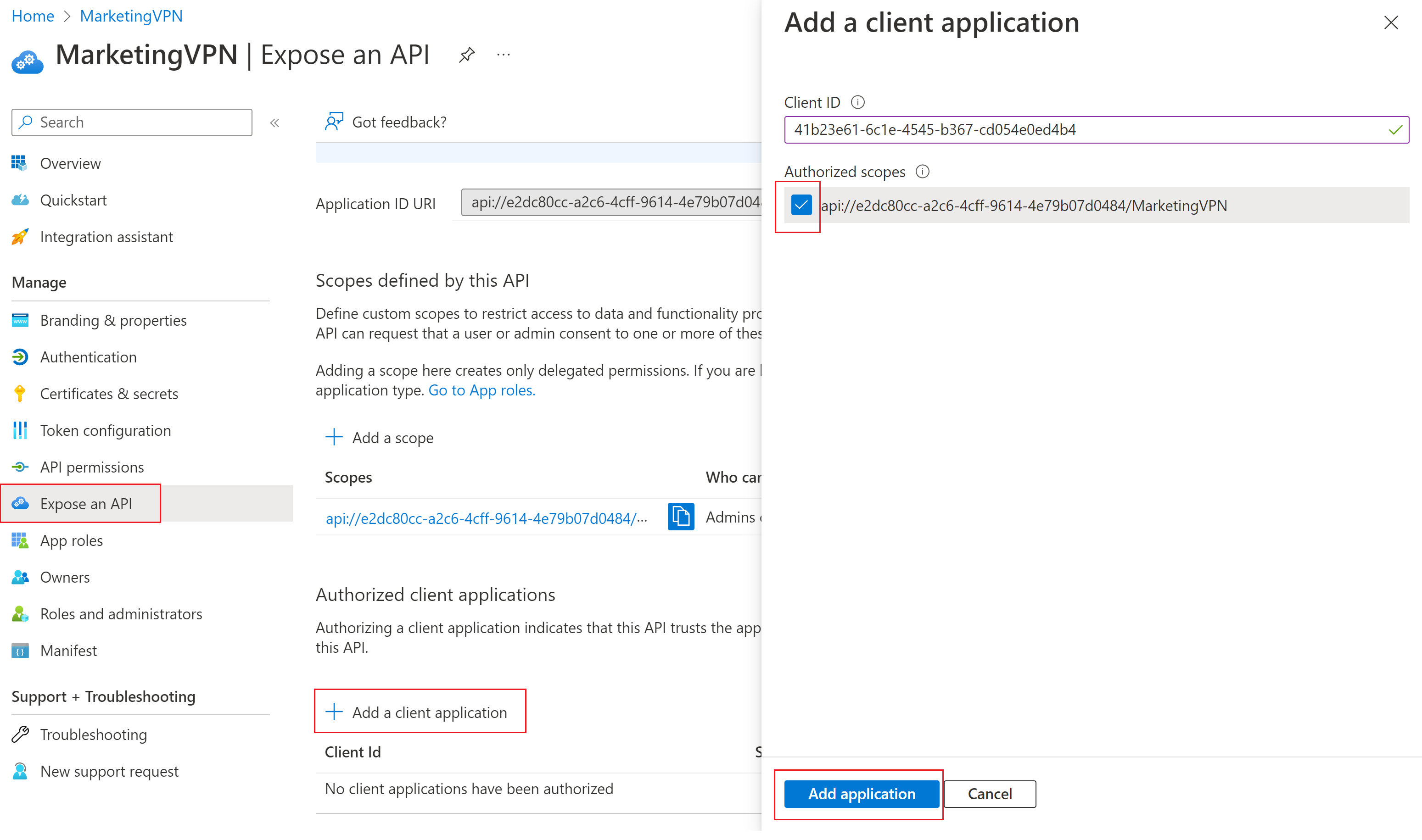
Task: Create a New support request
Action: pos(109,772)
